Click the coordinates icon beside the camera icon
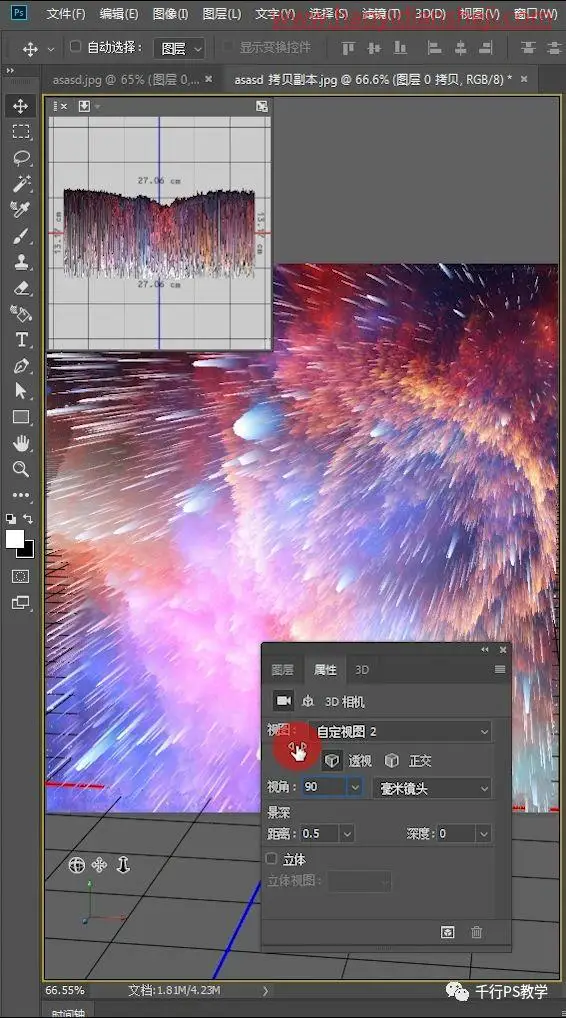Screen dimensions: 566x1018 pyautogui.click(x=308, y=702)
